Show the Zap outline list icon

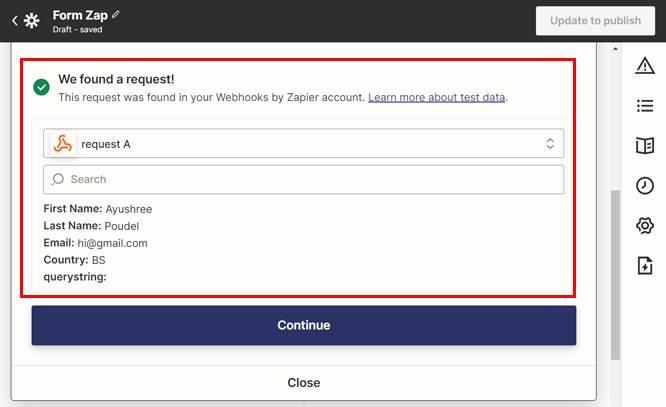645,106
